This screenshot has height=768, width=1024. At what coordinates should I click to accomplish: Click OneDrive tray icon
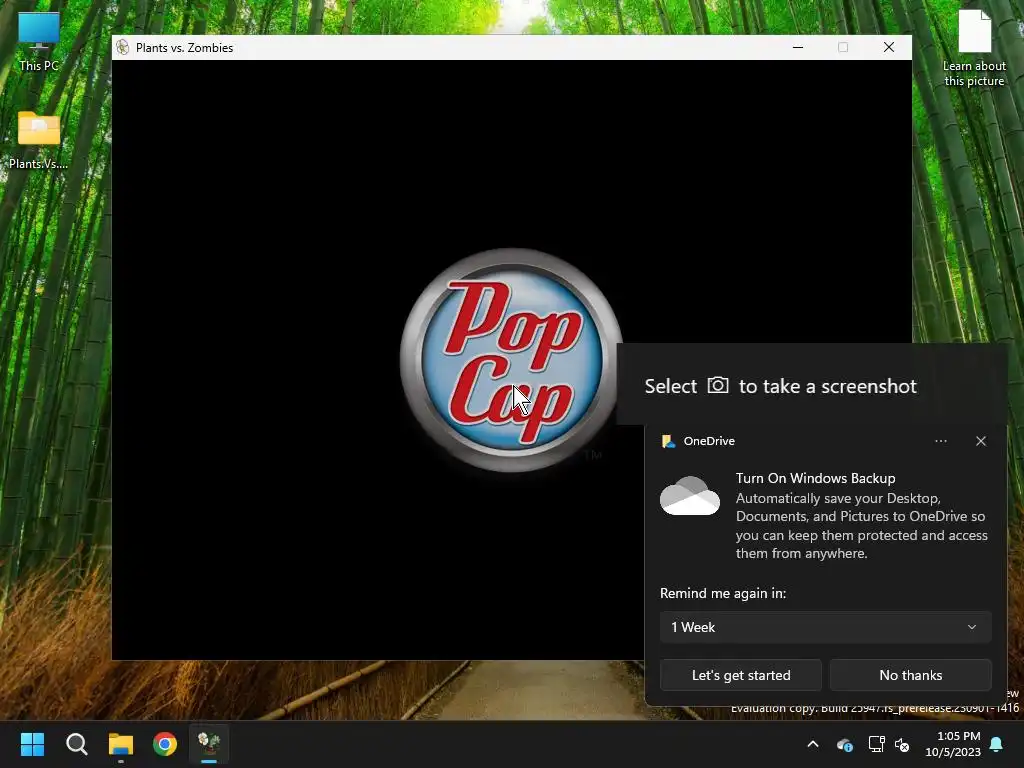point(844,744)
